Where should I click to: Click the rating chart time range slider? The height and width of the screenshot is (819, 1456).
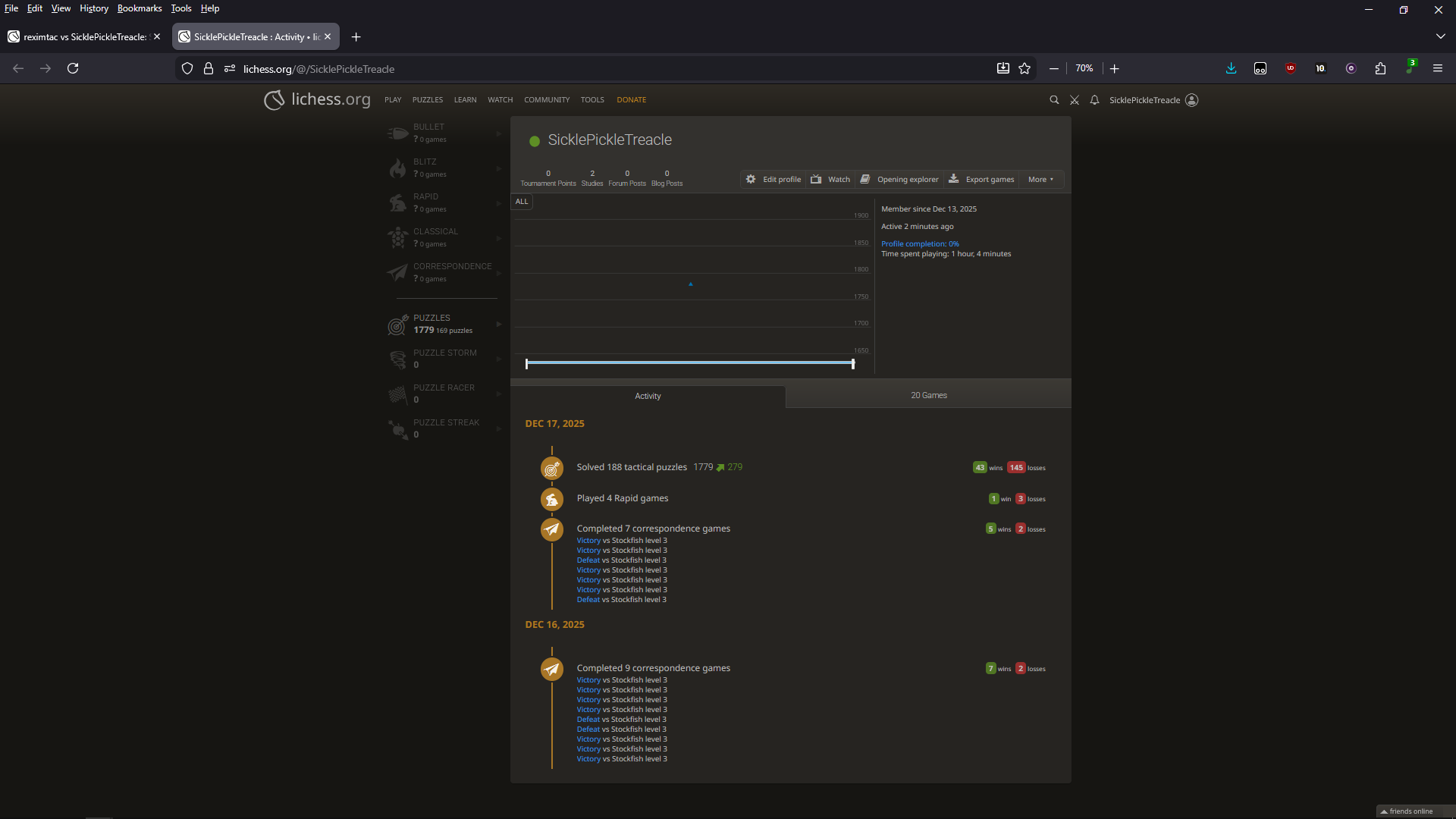689,364
